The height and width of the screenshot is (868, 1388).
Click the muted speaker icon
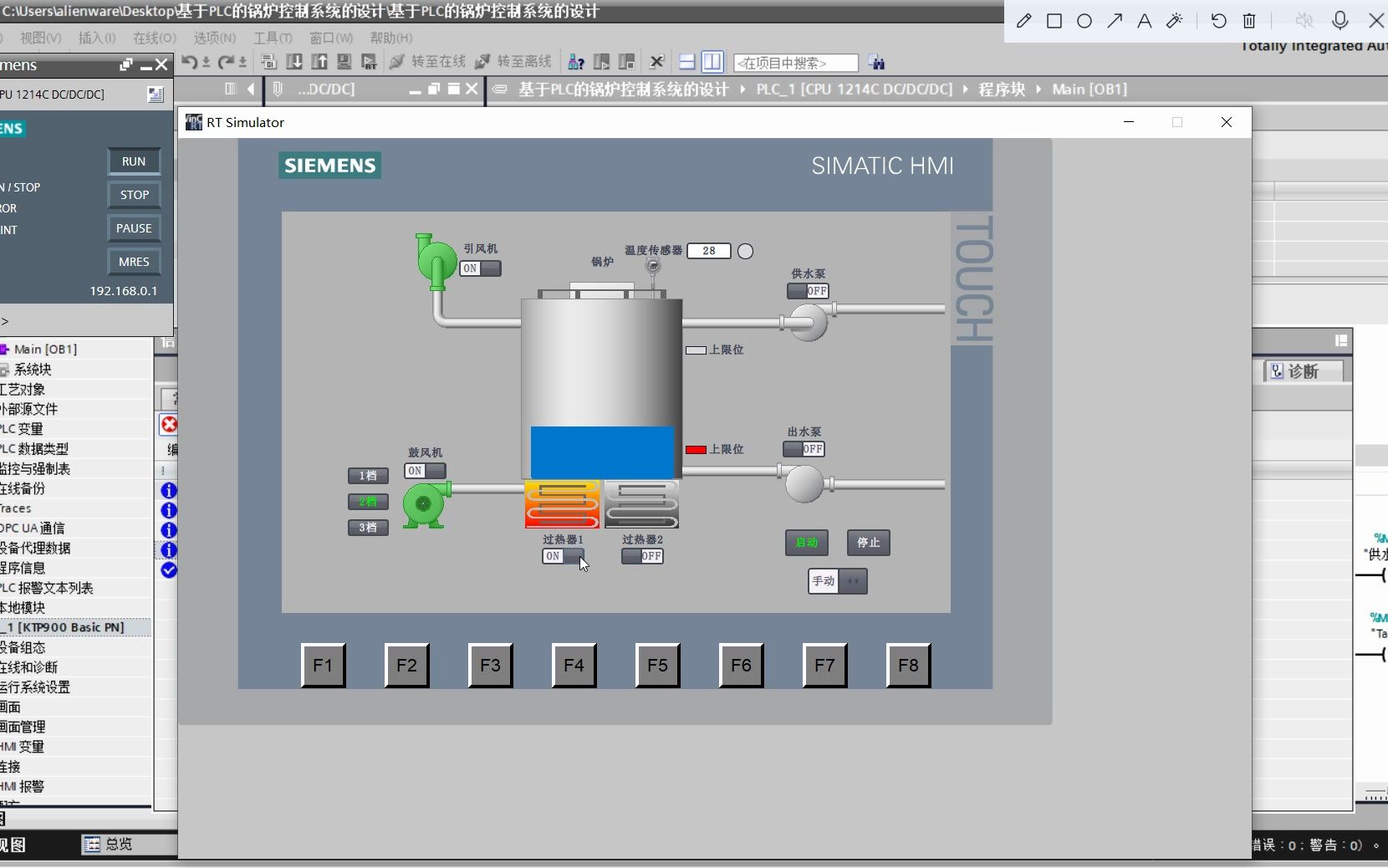[1304, 21]
